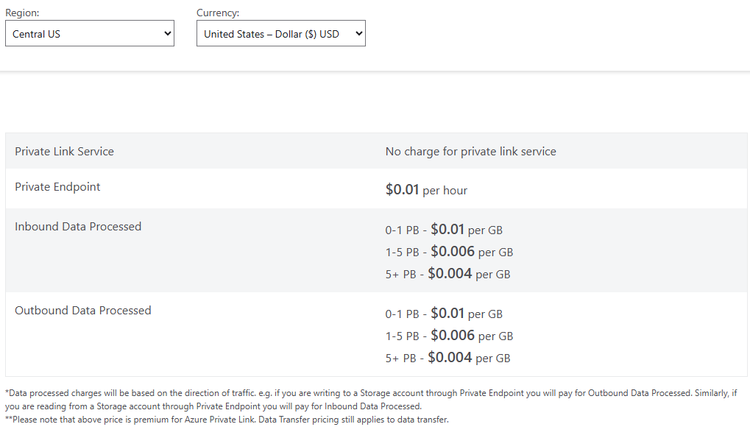The height and width of the screenshot is (427, 750).
Task: Click the $0.01 per hour price
Action: tap(426, 189)
